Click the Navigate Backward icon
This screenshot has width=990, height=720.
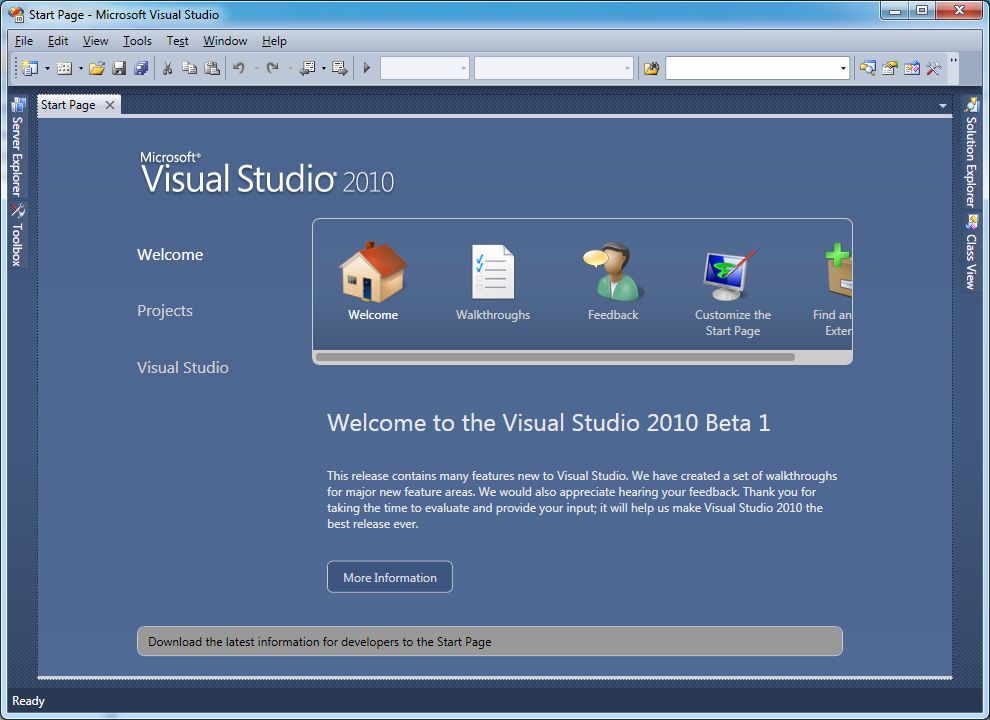click(x=307, y=68)
